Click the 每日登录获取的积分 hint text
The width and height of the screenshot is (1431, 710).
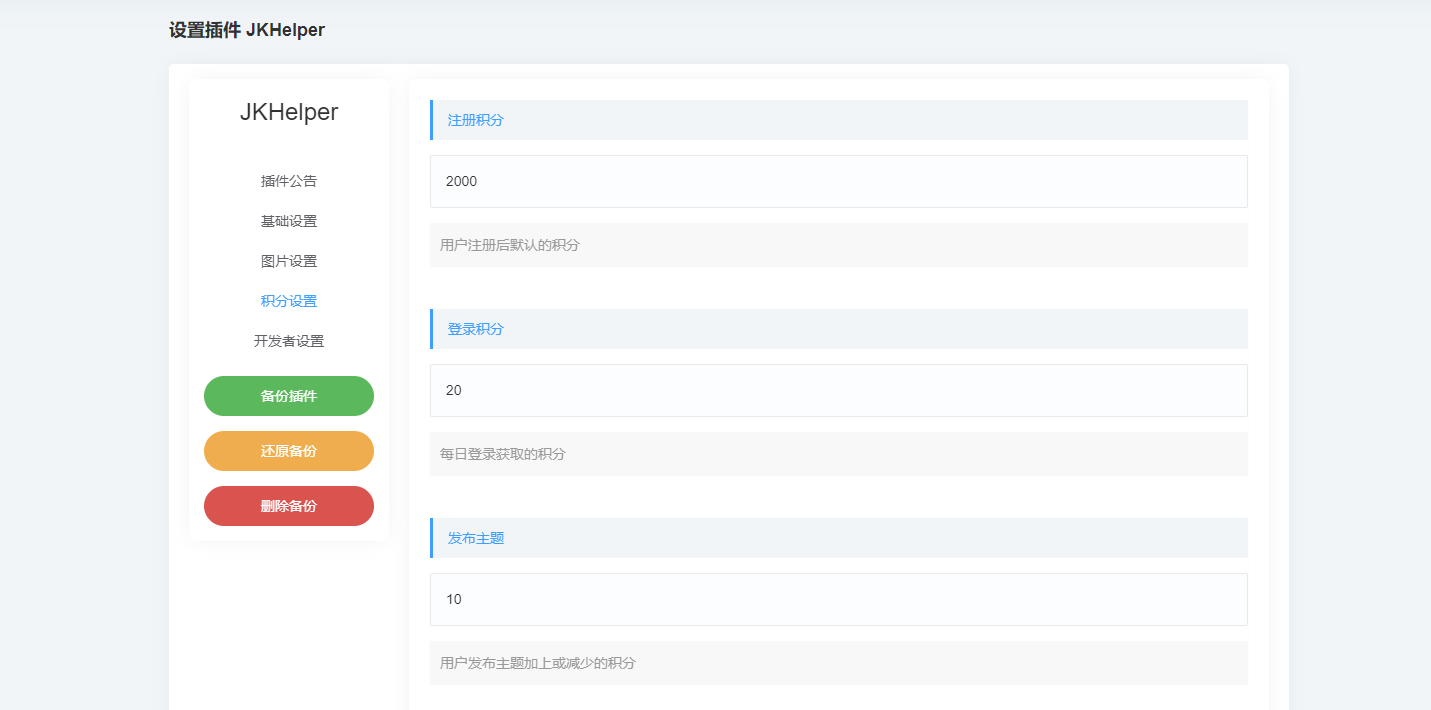tap(838, 453)
